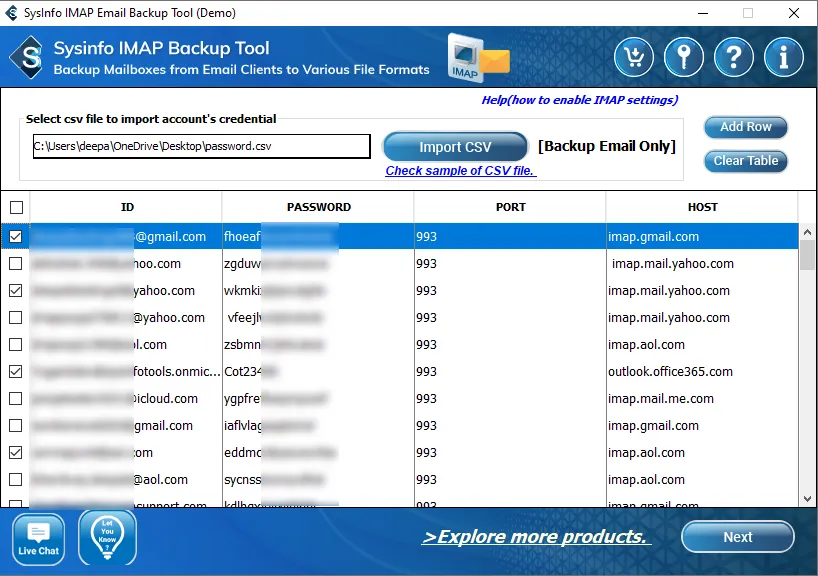The image size is (818, 576).
Task: Open the key activation icon
Action: pyautogui.click(x=684, y=57)
